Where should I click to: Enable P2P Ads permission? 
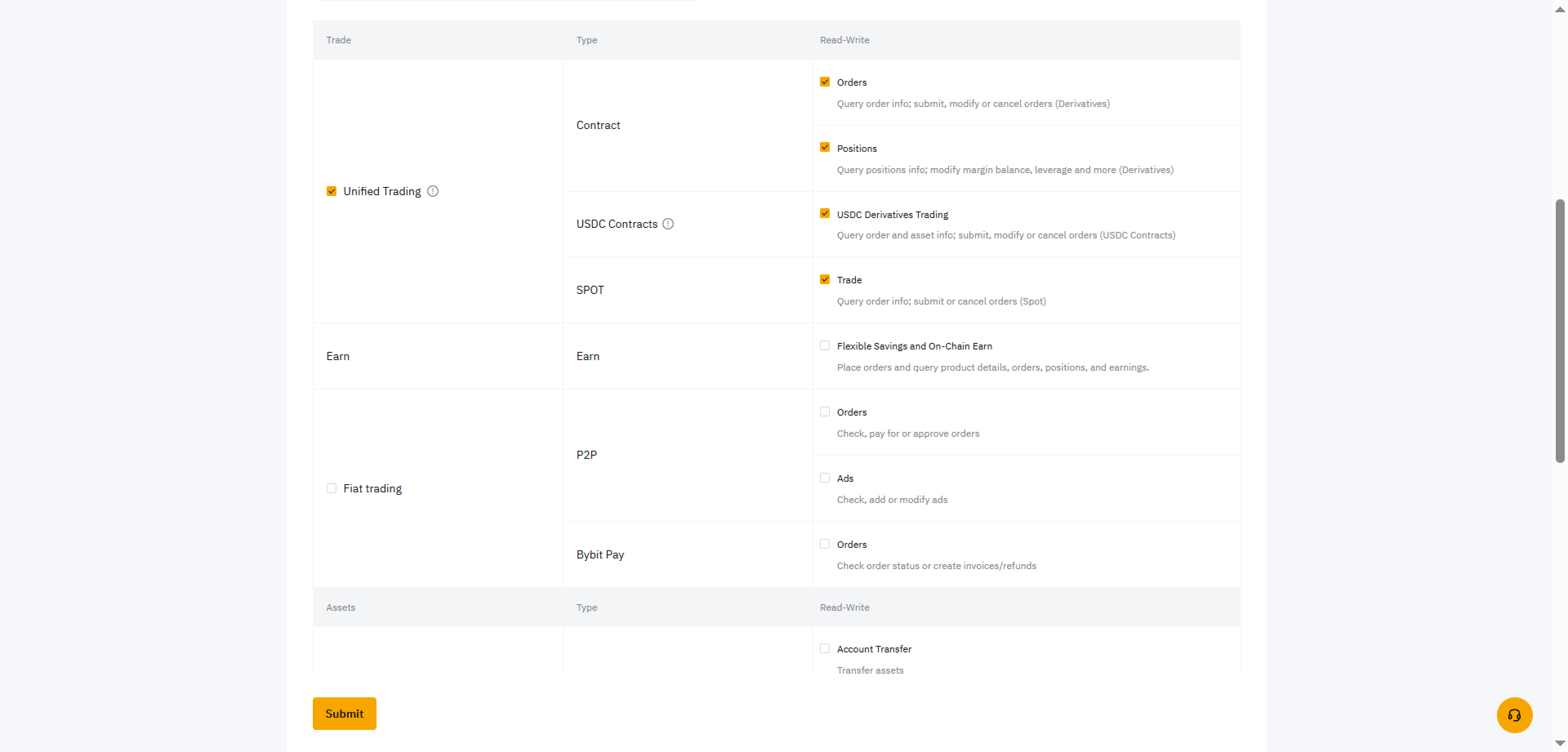824,478
